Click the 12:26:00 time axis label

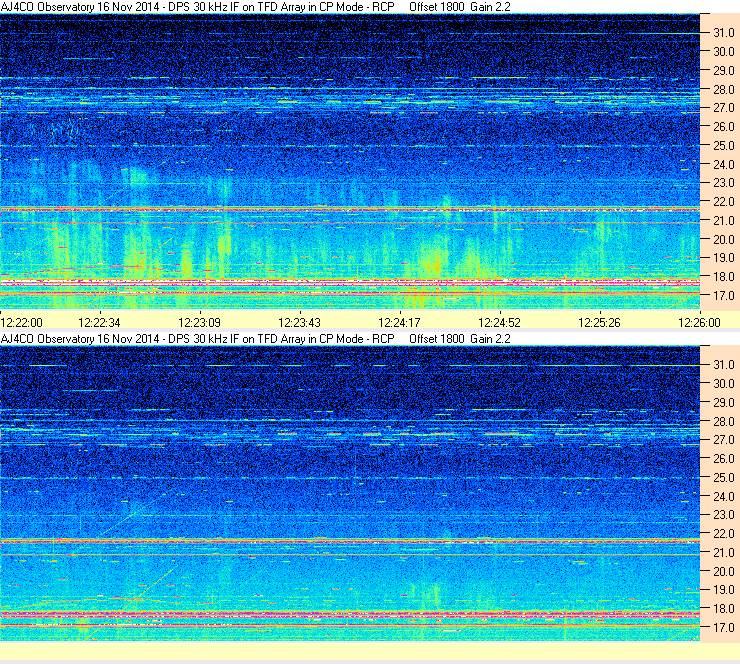click(x=699, y=323)
